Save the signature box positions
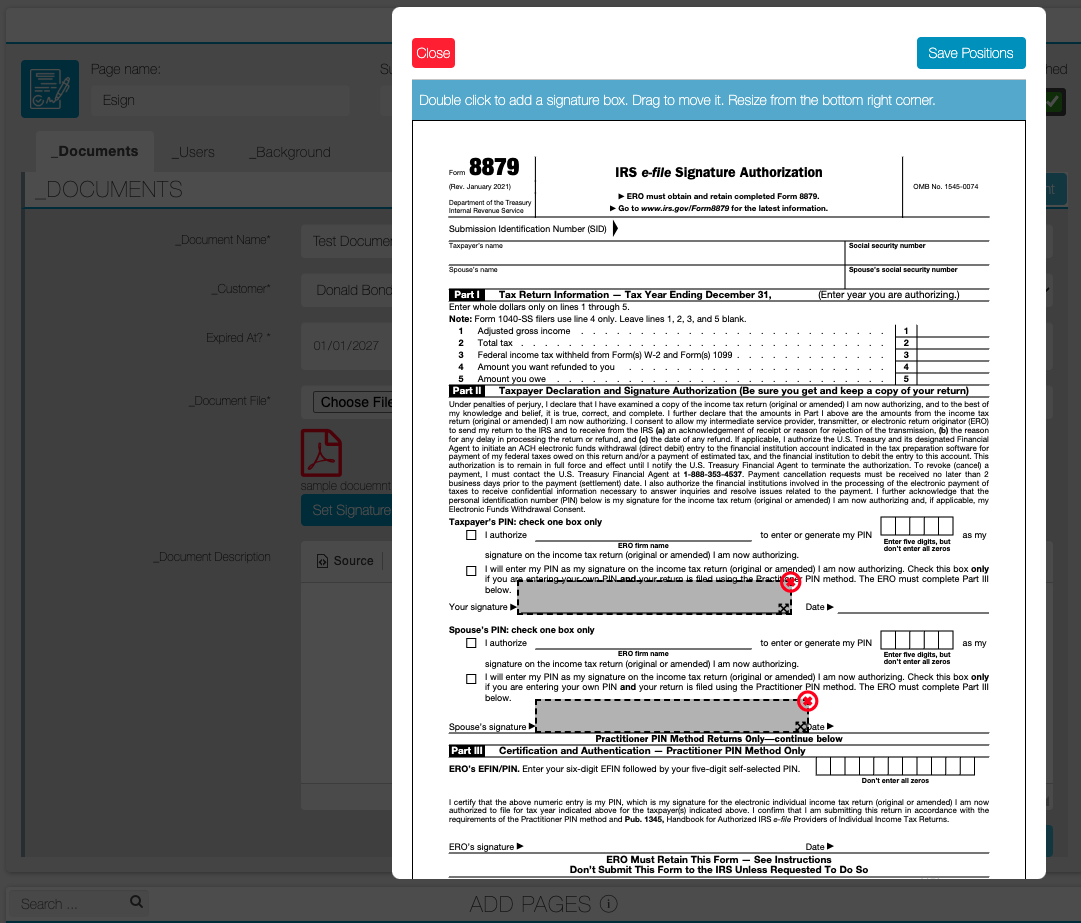 (971, 53)
